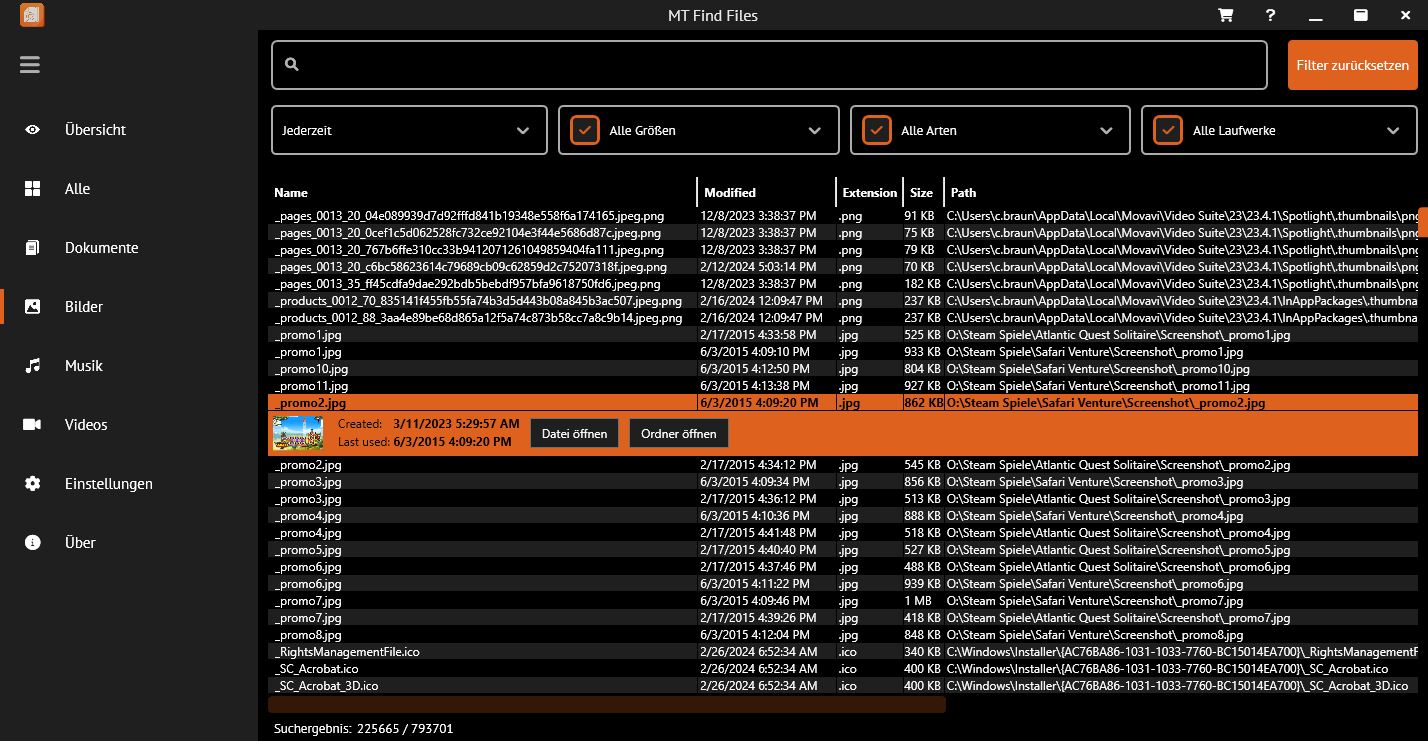Screen dimensions: 1428x741
Task: Select the Musik note icon
Action: point(33,366)
